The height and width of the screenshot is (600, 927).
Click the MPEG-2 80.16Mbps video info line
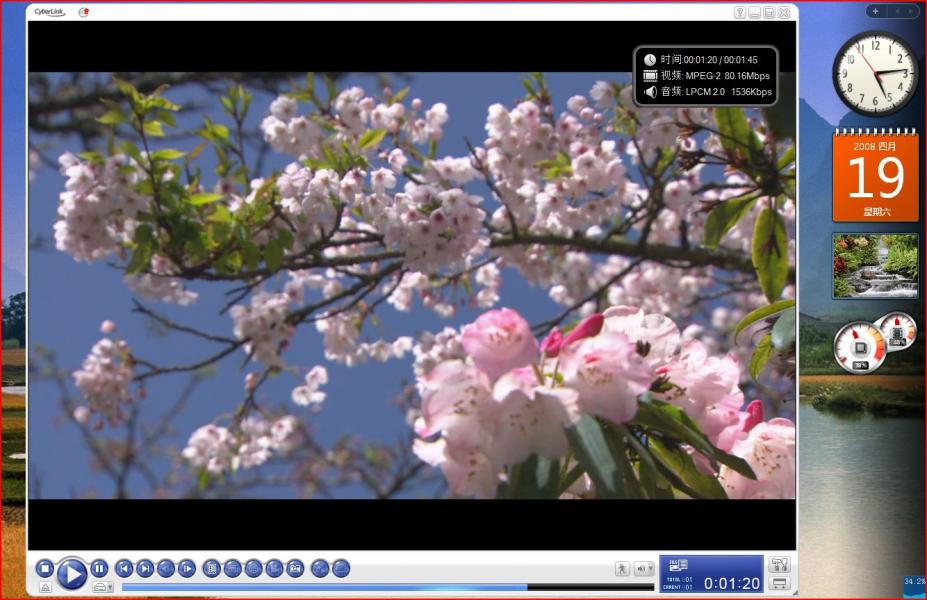(706, 76)
